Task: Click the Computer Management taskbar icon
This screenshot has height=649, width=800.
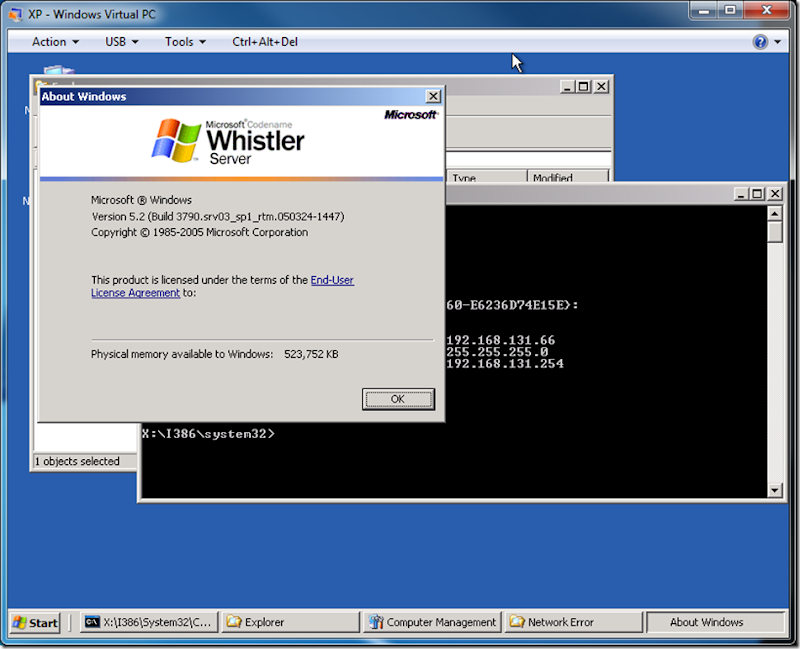Action: pos(376,622)
